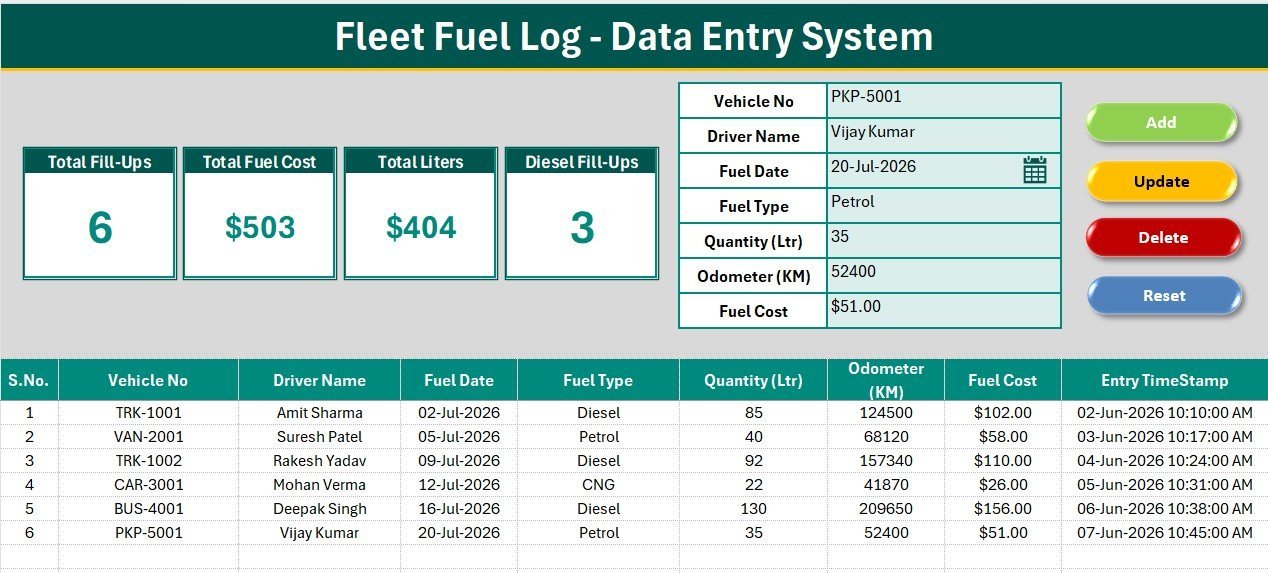
Task: Click the yellow Update button
Action: [x=1161, y=181]
